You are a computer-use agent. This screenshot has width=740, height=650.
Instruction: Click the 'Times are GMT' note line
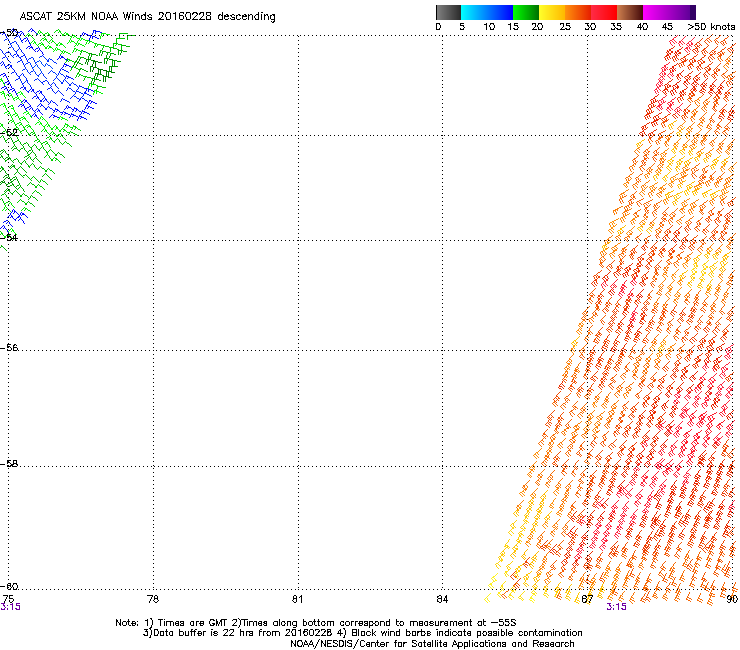pyautogui.click(x=316, y=623)
